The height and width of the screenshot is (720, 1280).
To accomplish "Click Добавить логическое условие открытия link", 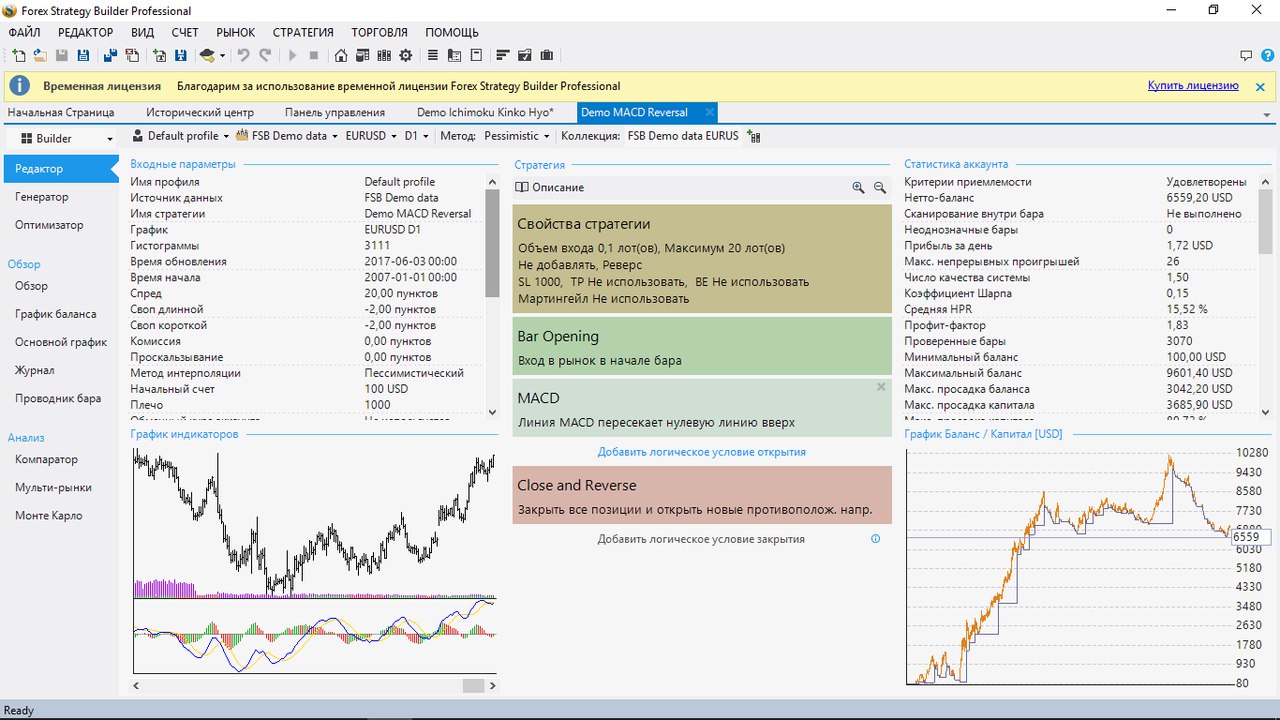I will (701, 452).
